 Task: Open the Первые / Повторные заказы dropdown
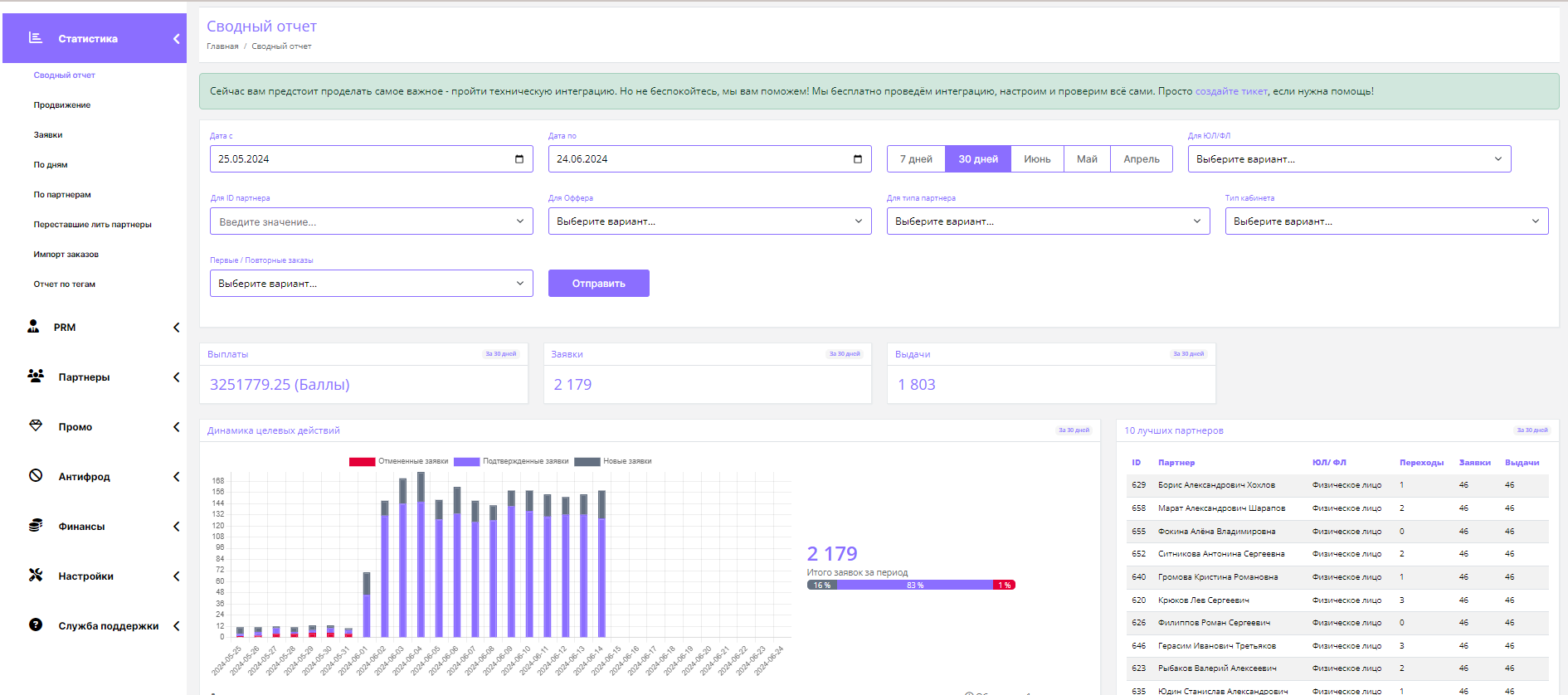tap(372, 284)
